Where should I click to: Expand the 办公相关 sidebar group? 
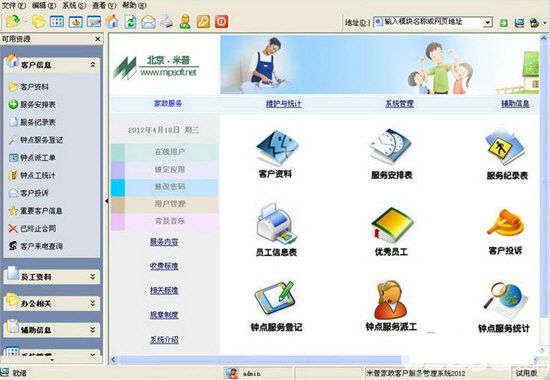[93, 303]
